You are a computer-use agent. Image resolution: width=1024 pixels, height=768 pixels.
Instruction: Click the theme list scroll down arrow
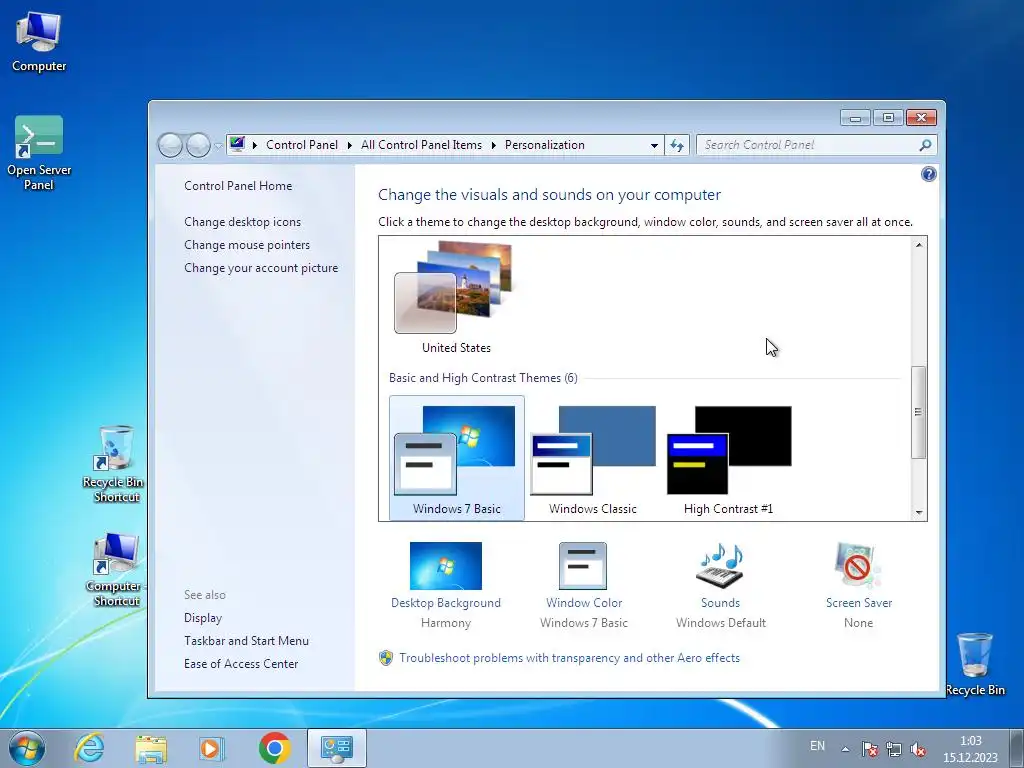[918, 513]
